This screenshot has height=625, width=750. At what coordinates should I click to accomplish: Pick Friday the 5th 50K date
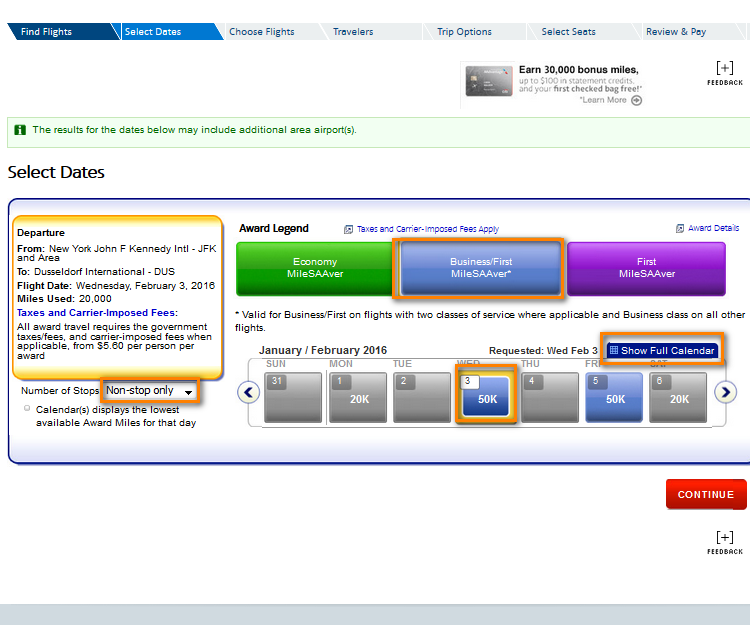pos(614,397)
